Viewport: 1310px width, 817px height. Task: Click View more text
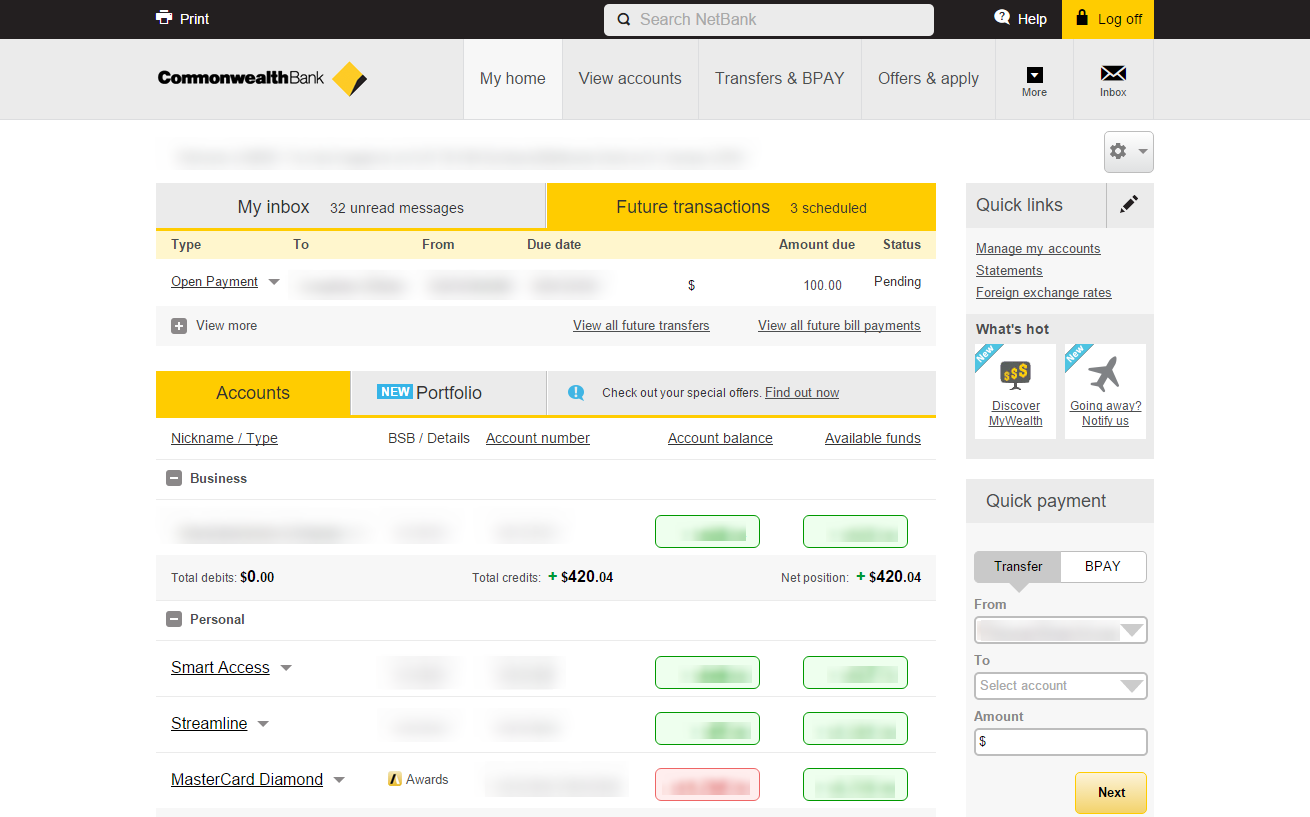226,326
